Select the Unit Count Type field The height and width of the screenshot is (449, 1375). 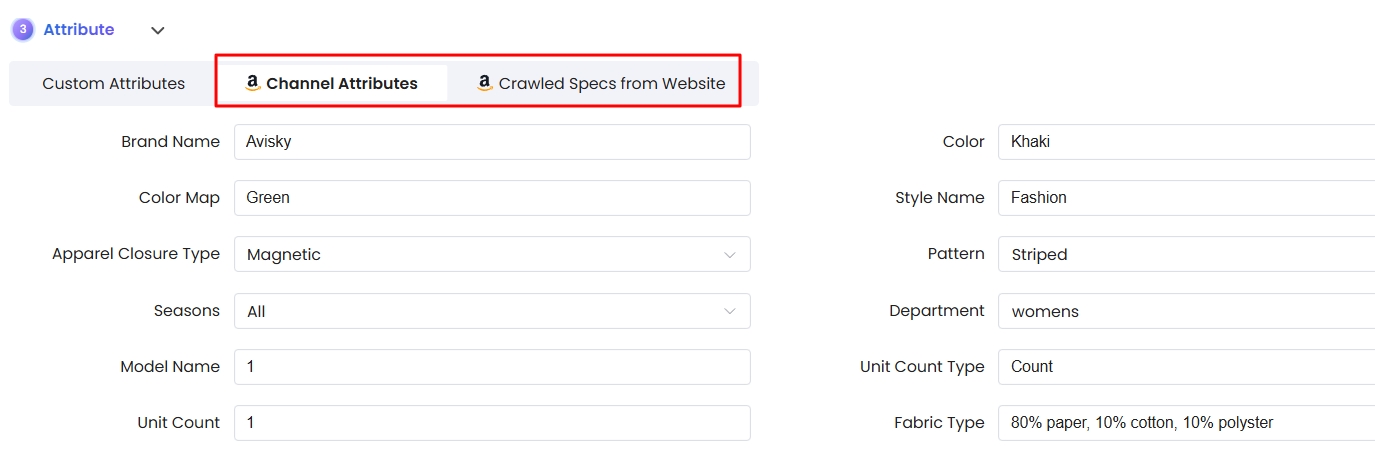pyautogui.click(x=1186, y=367)
